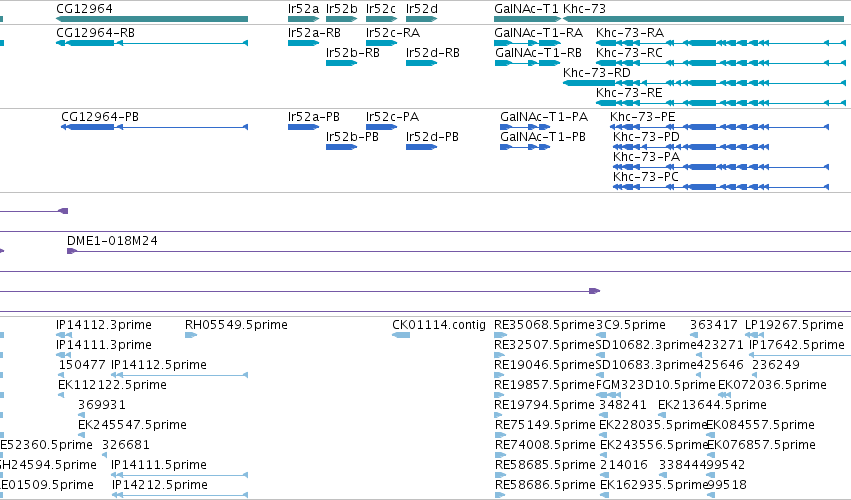The width and height of the screenshot is (851, 500).
Task: Open the Ir52c gene label
Action: click(380, 9)
